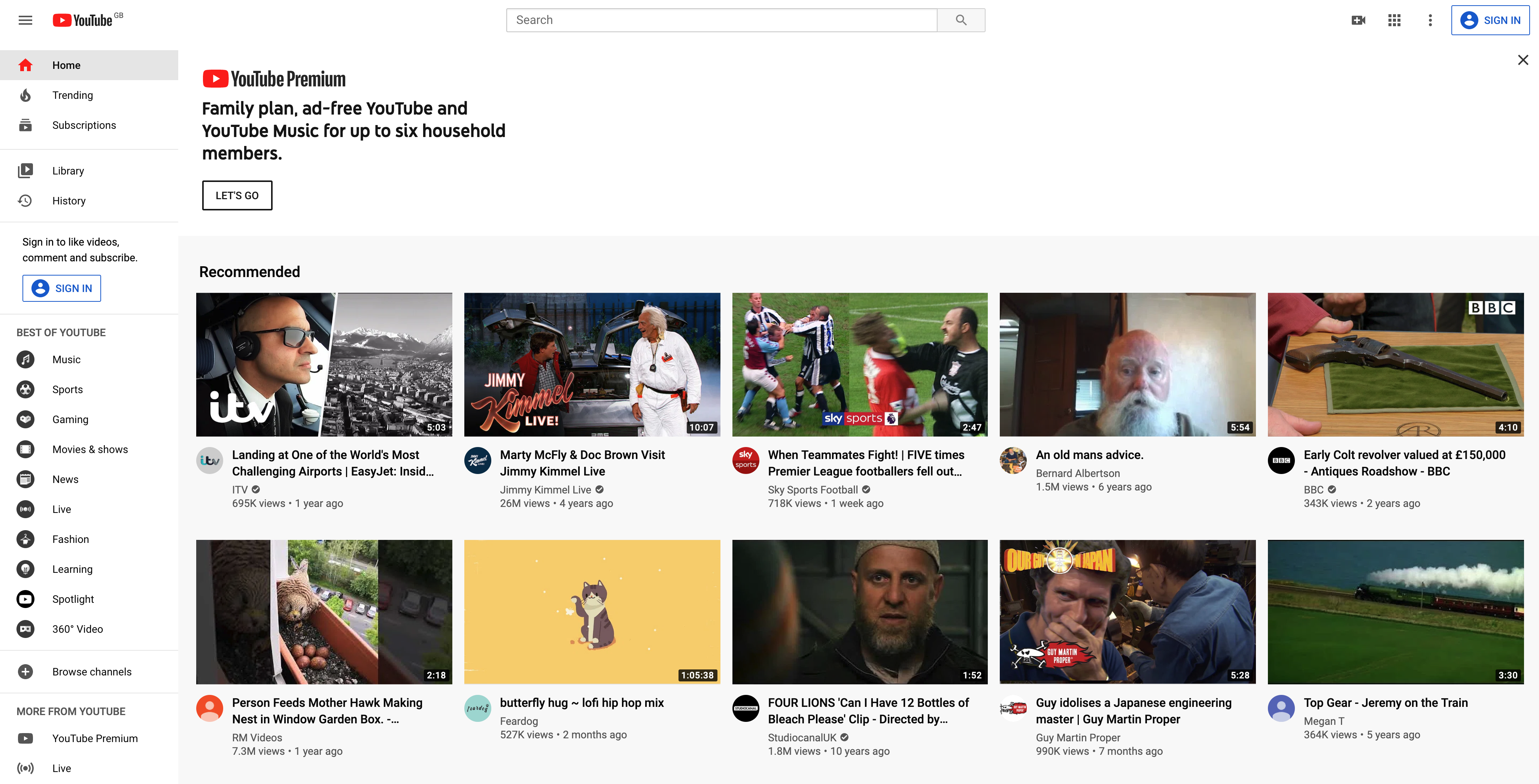The width and height of the screenshot is (1539, 784).
Task: Click the Fashion hanger icon
Action: pyautogui.click(x=25, y=538)
